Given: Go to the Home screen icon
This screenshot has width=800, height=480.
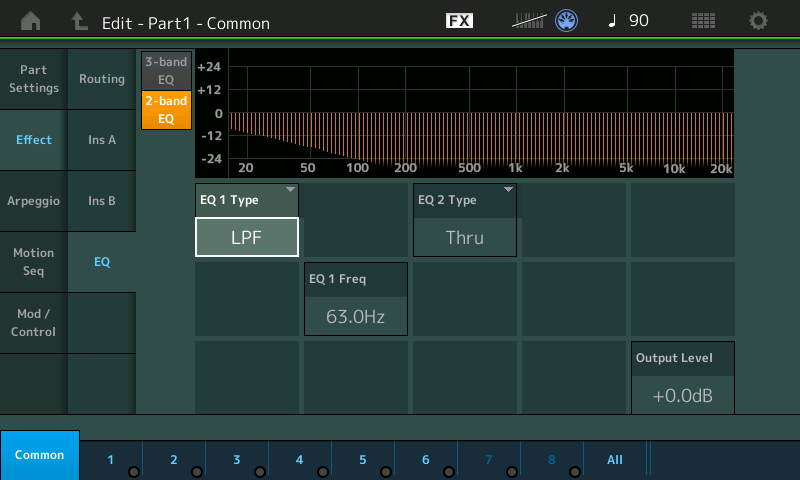Looking at the screenshot, I should (x=31, y=21).
